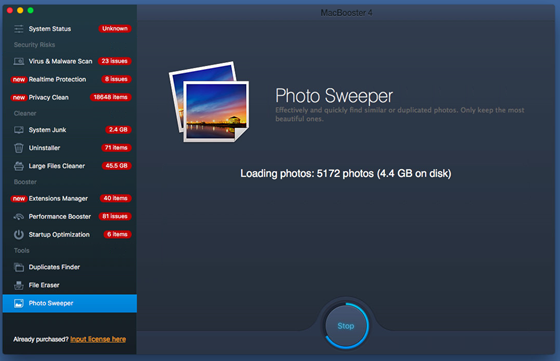Click the 18648 items badge

(x=111, y=97)
